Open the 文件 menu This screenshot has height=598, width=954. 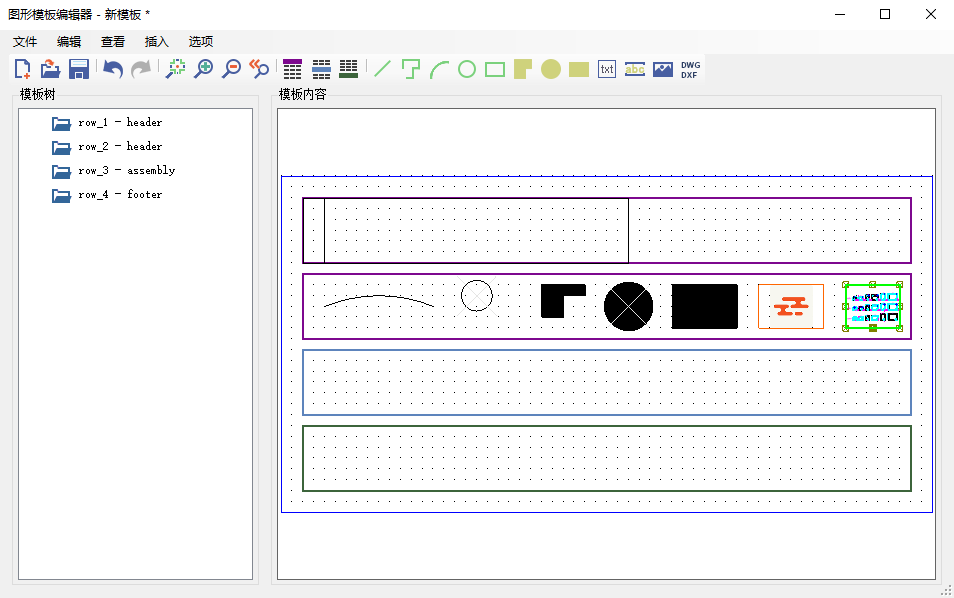click(x=25, y=41)
